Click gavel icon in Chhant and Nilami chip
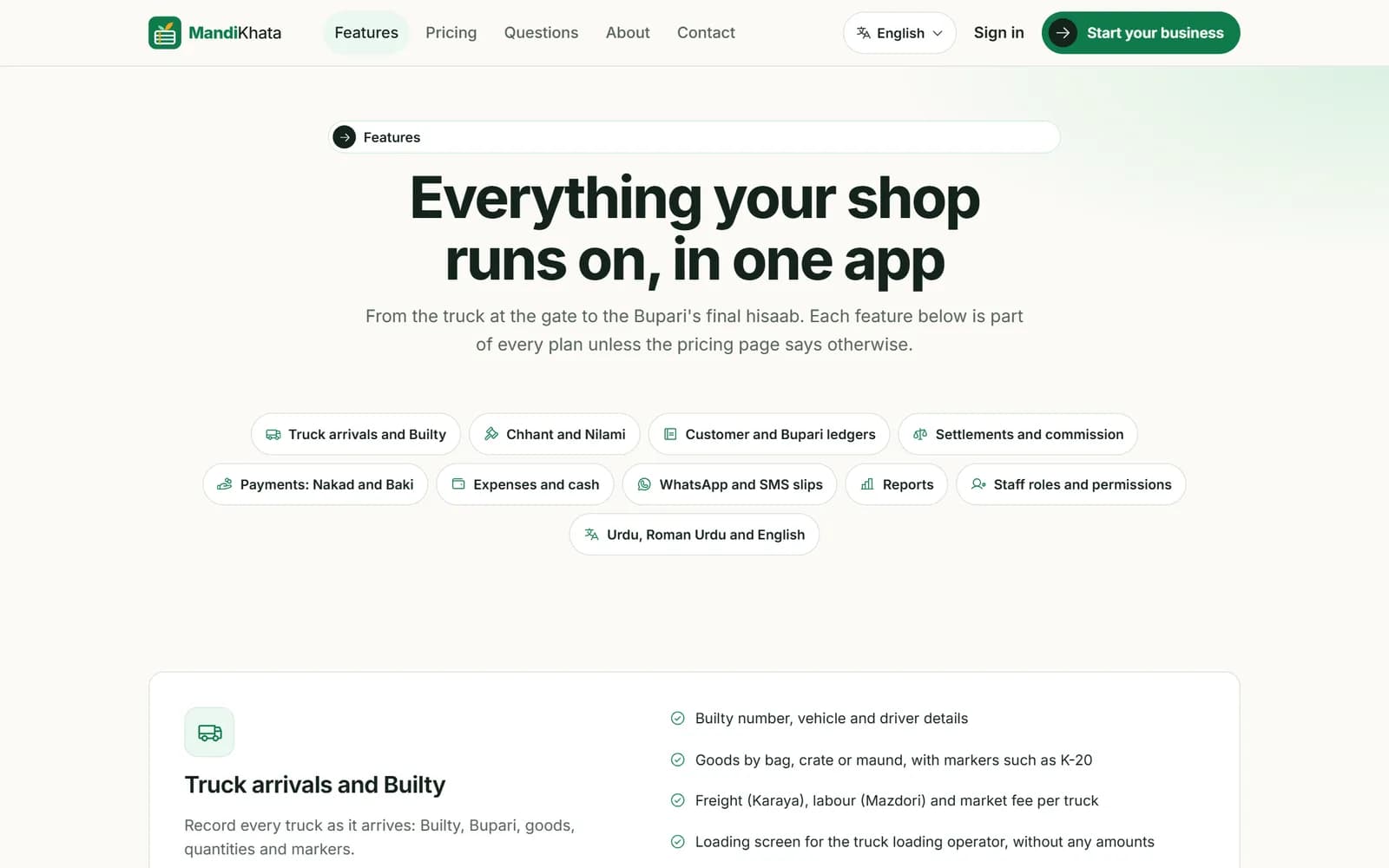This screenshot has height=868, width=1389. pos(491,434)
